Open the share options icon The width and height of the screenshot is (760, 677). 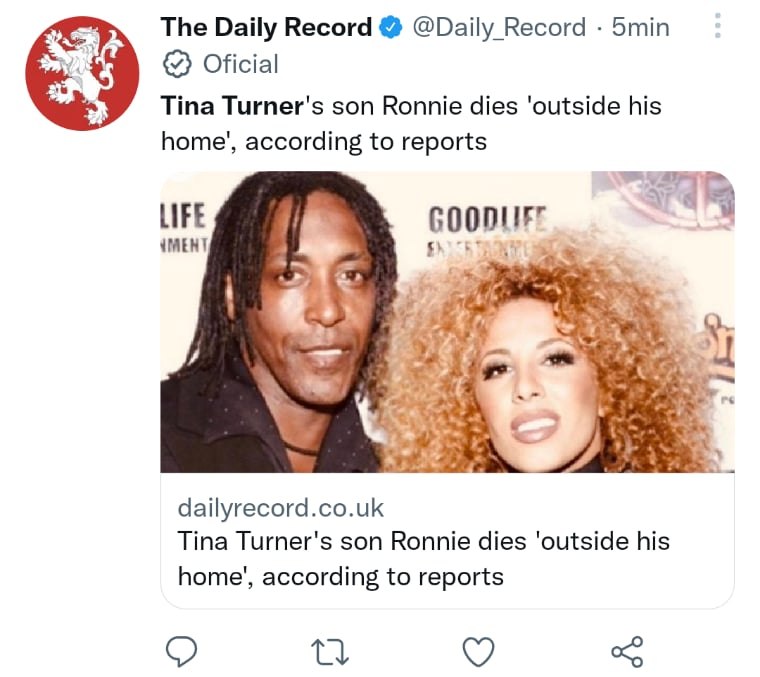point(627,651)
